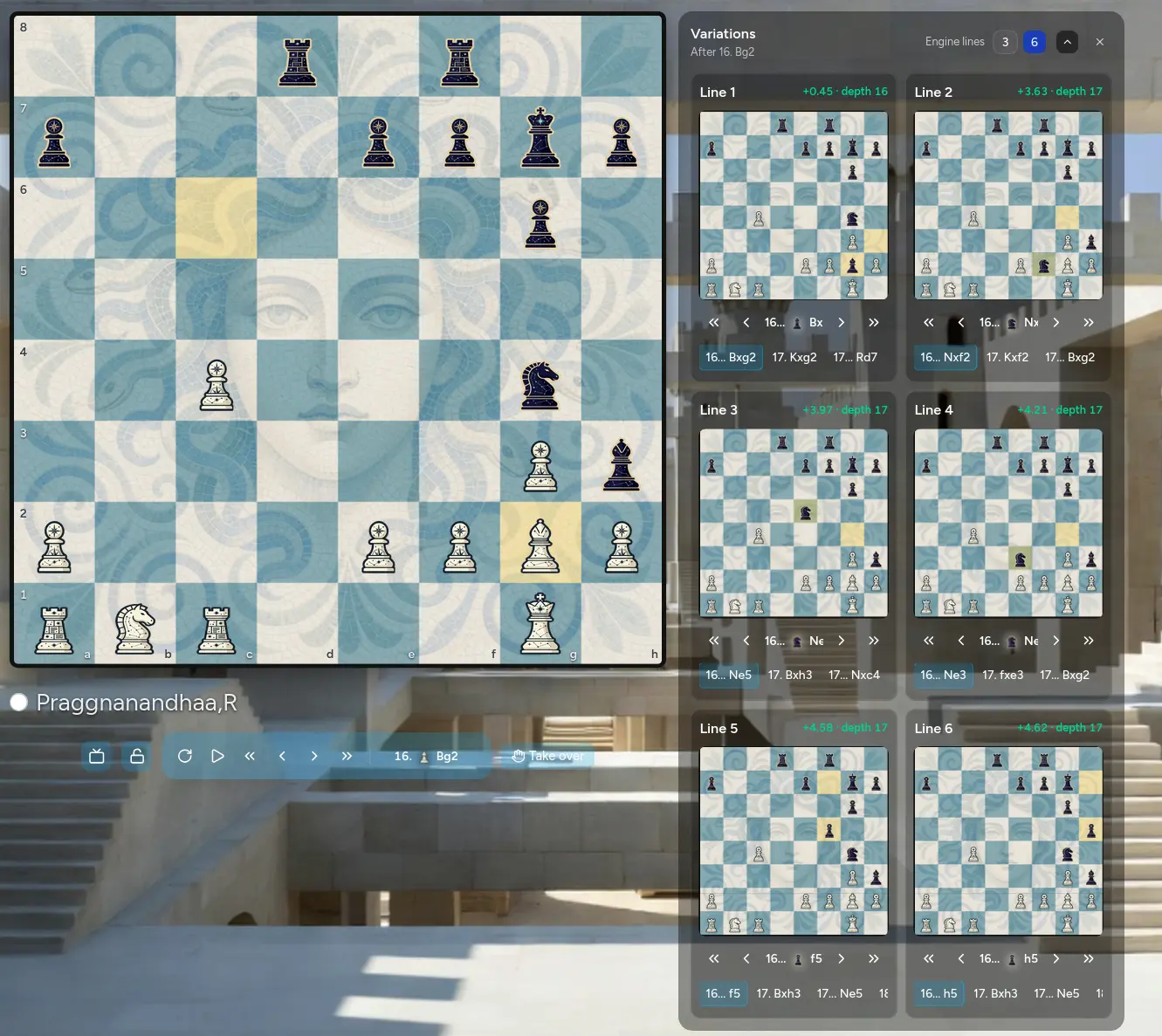
Task: Play the game moves automatically
Action: 217,756
